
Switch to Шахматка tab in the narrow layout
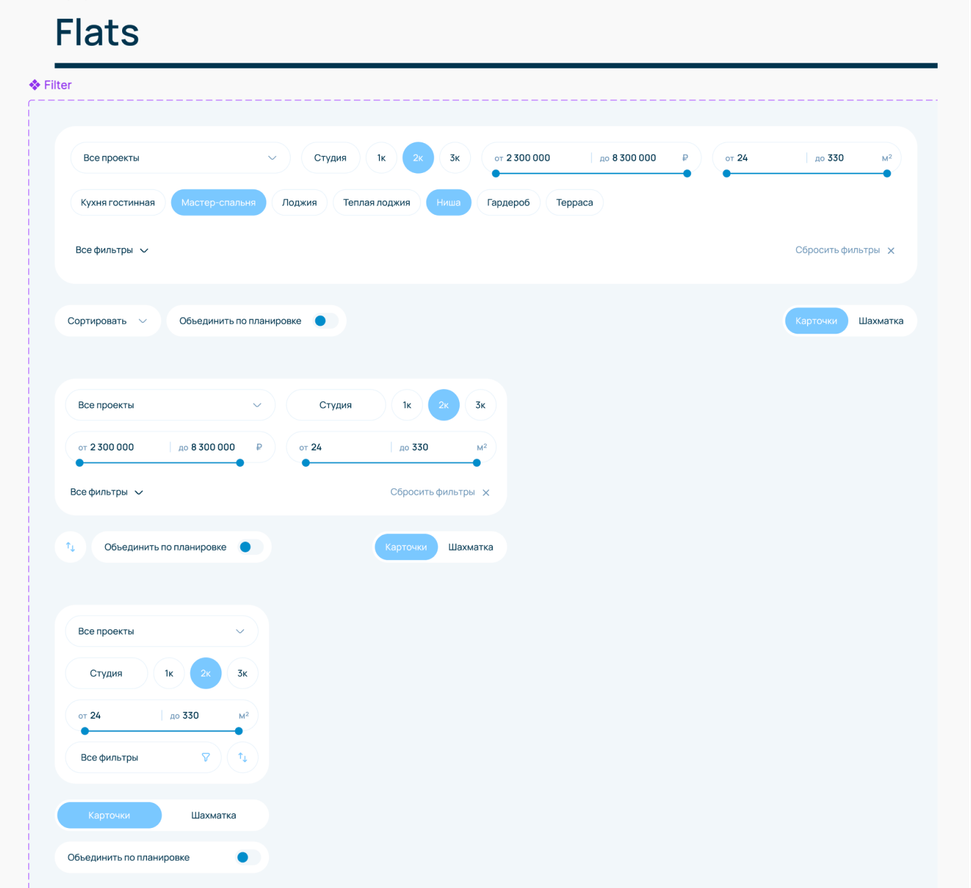[x=214, y=815]
